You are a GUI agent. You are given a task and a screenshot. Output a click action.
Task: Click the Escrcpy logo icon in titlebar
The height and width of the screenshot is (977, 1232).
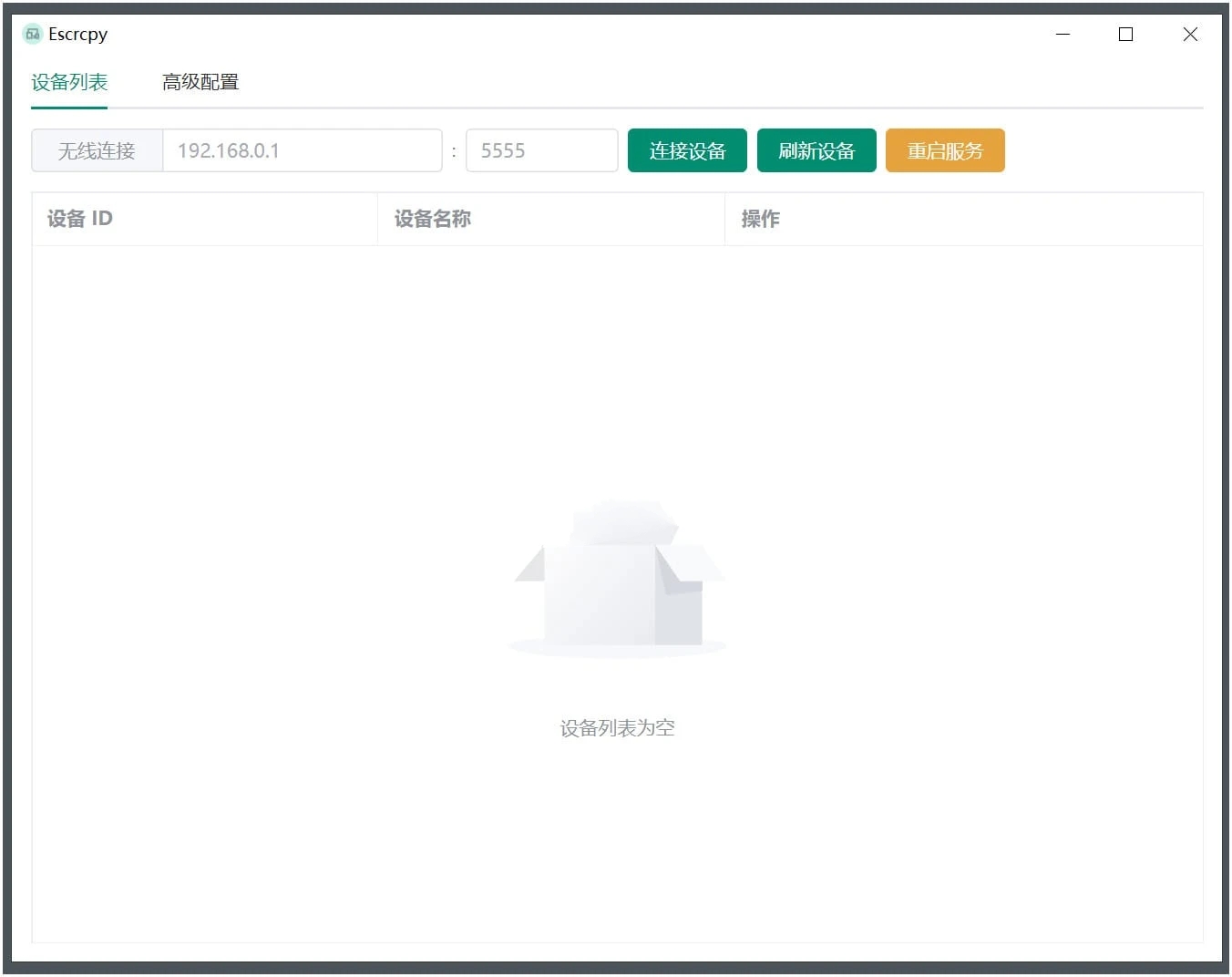(x=32, y=33)
